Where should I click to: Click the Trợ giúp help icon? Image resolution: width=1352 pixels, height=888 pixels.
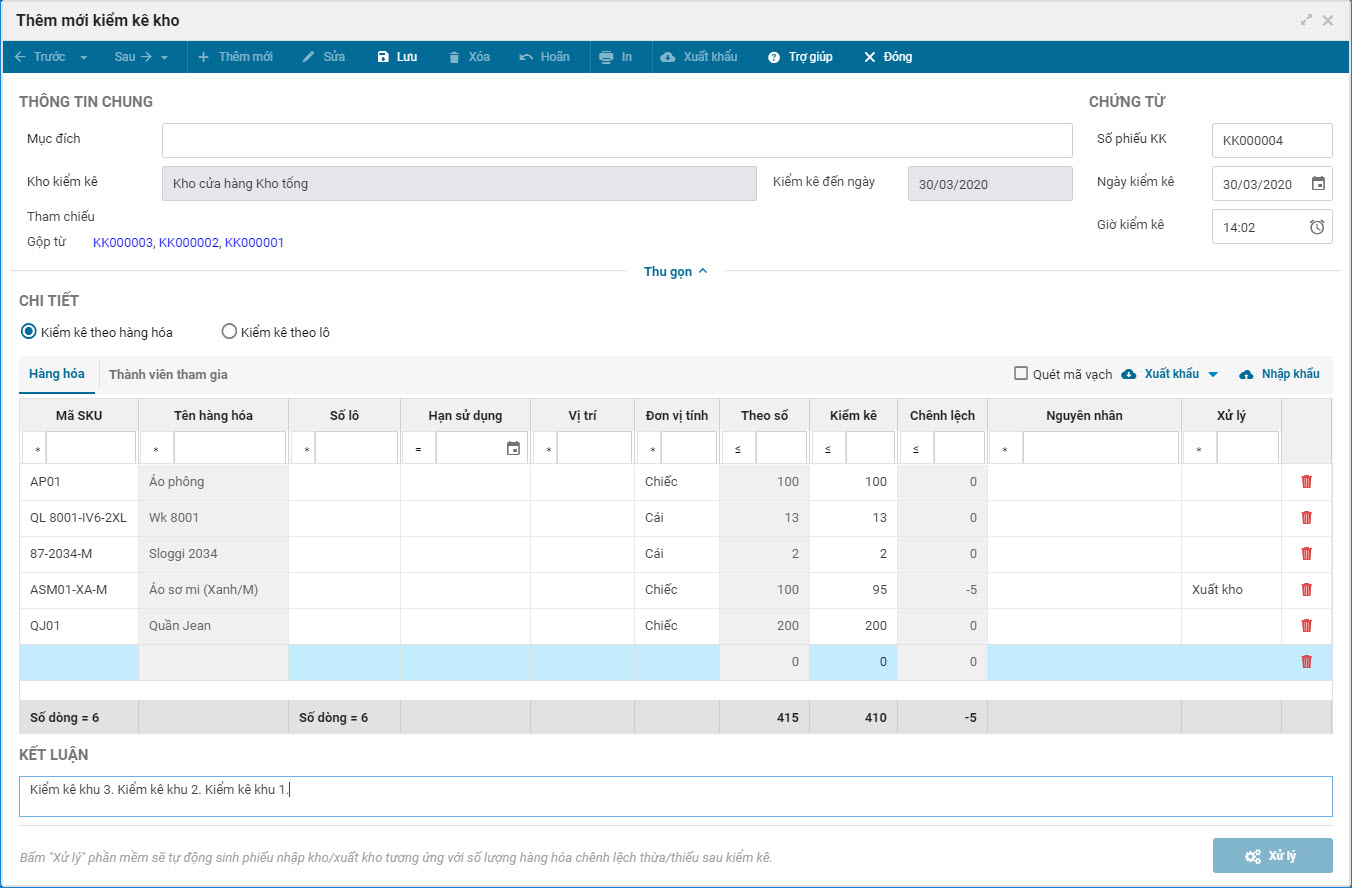(x=774, y=57)
